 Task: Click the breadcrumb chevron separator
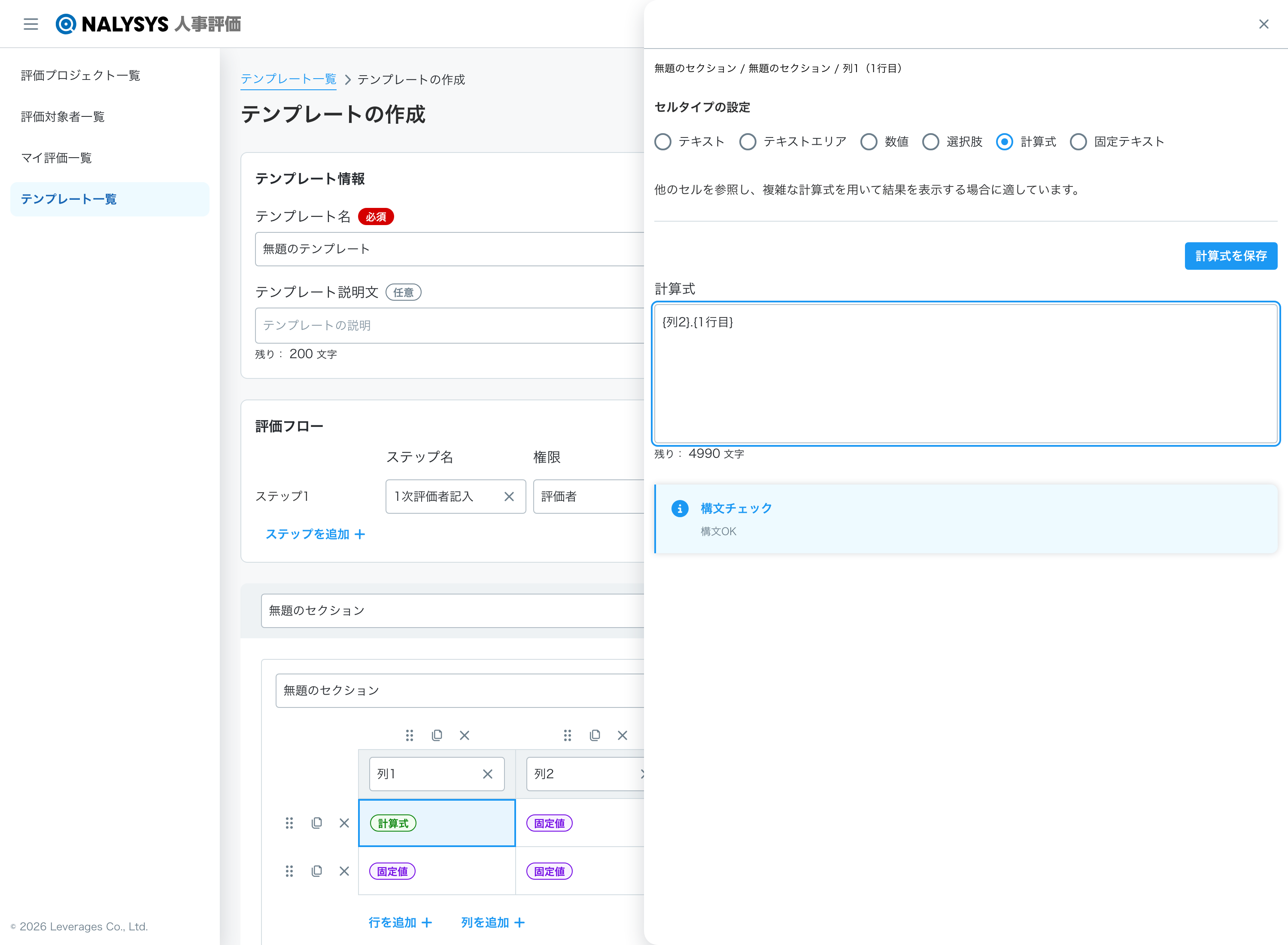click(x=347, y=79)
